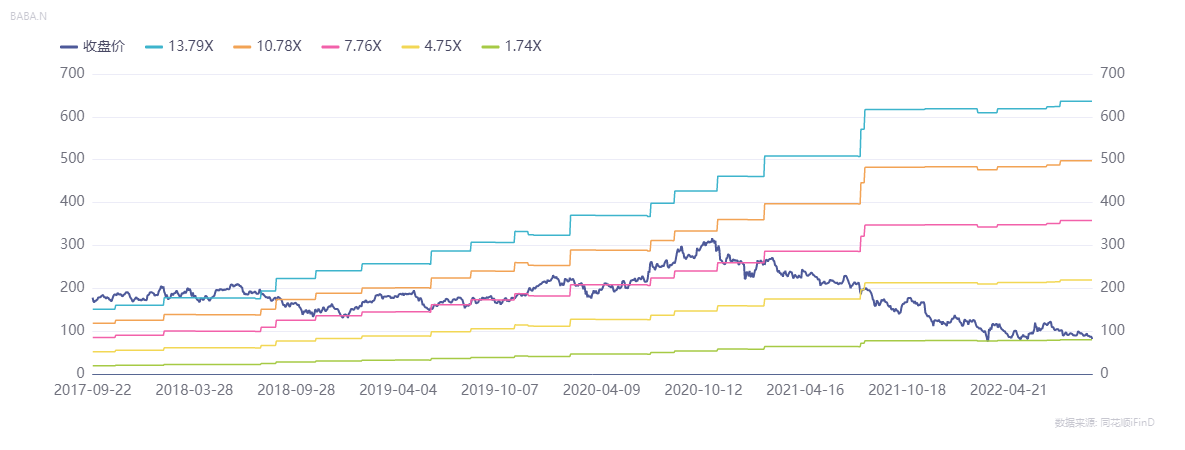Viewport: 1185px width, 450px height.
Task: Click the 2019-04-04 x-axis label
Action: 398,390
